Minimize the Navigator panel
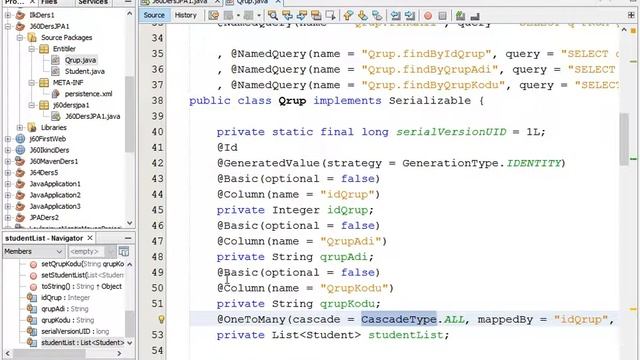The image size is (640, 360). (x=128, y=238)
